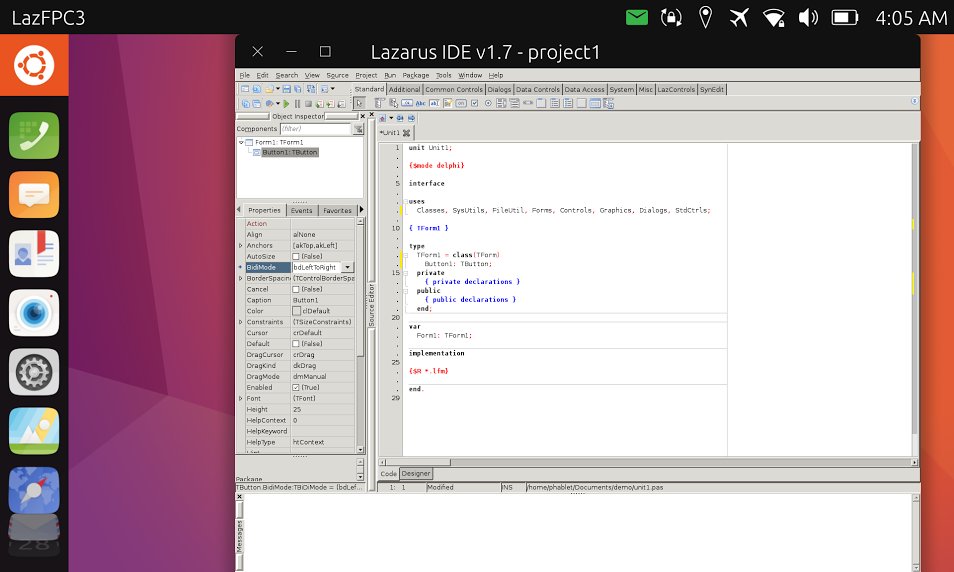954x572 pixels.
Task: Click the Color property clDefault swatch
Action: (296, 311)
